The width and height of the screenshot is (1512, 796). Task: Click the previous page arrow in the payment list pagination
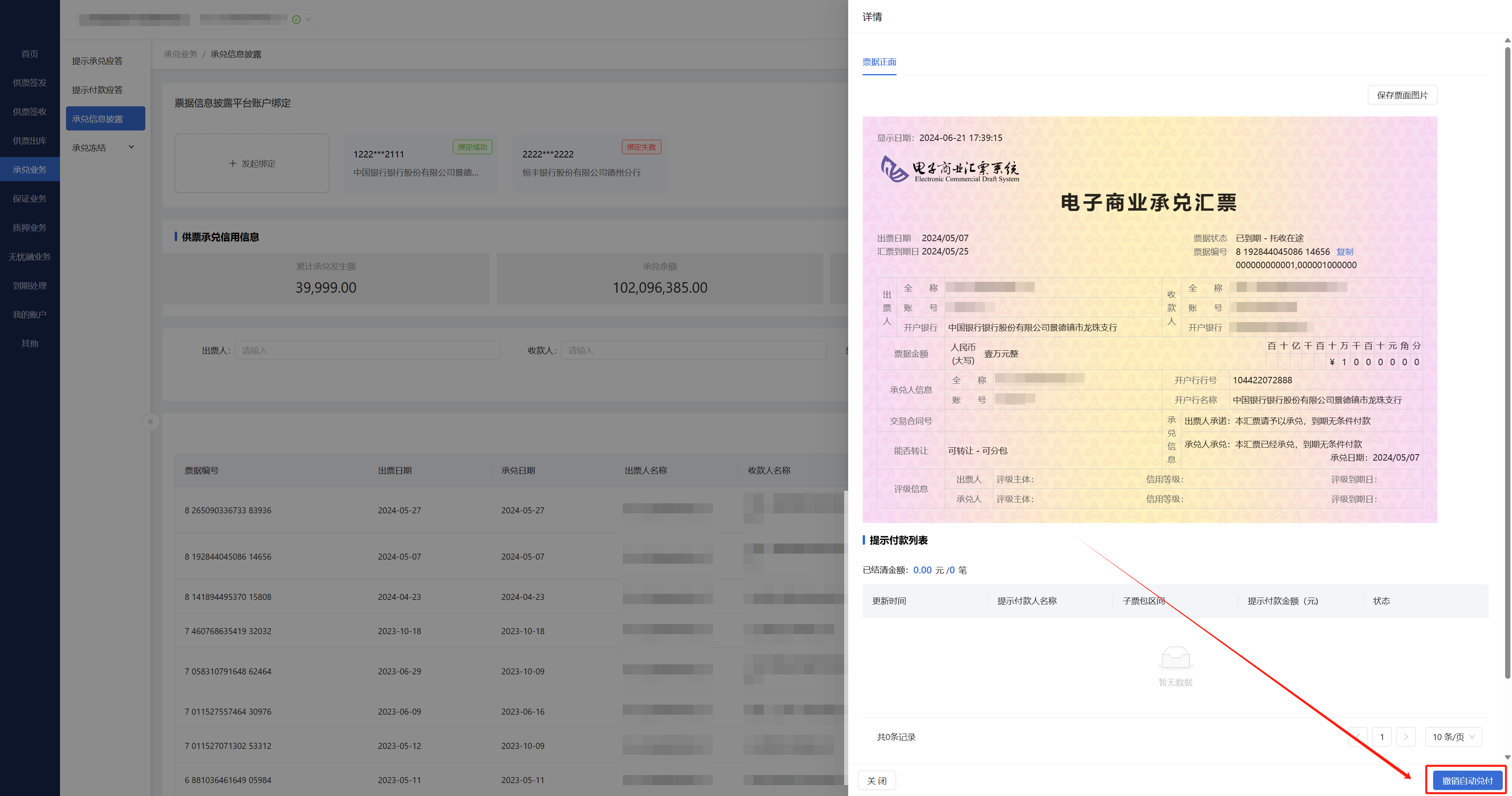click(1358, 737)
